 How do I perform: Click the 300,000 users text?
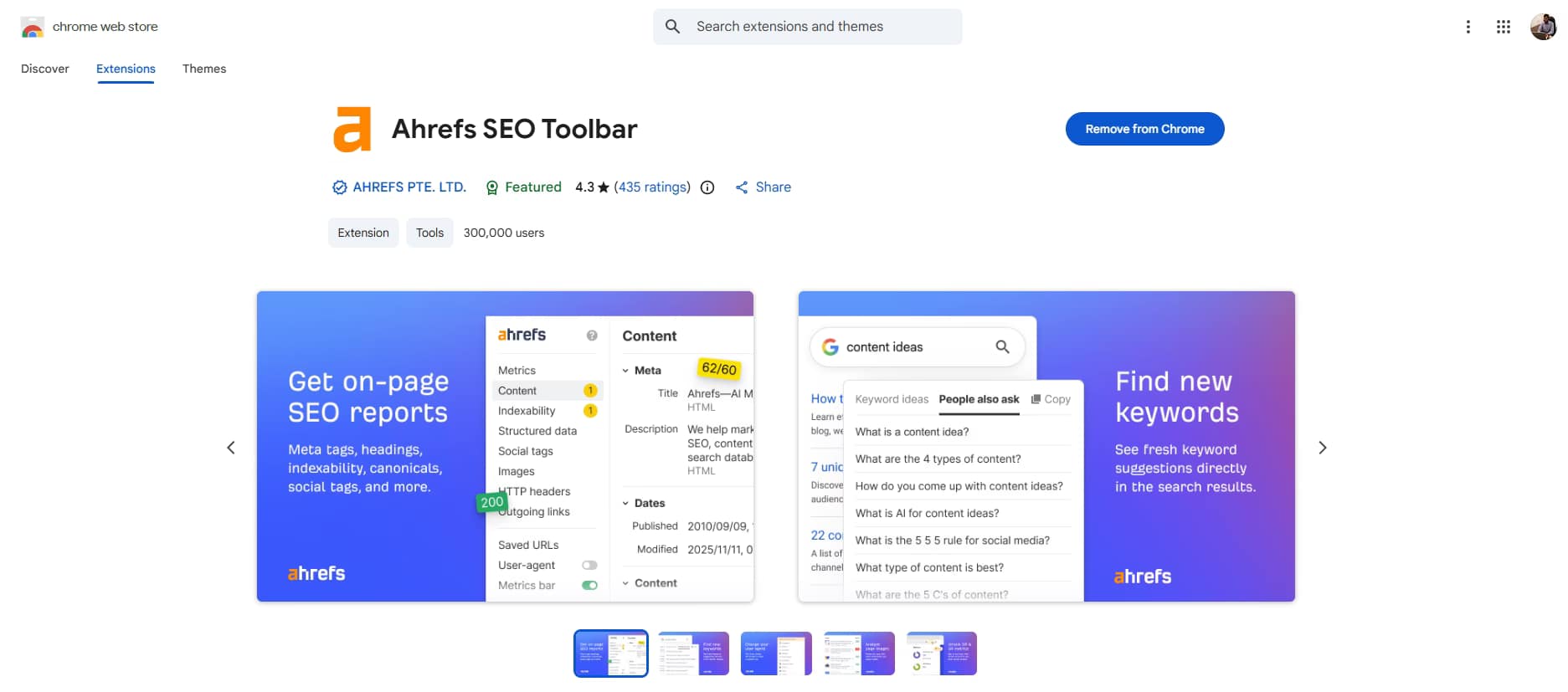point(504,233)
